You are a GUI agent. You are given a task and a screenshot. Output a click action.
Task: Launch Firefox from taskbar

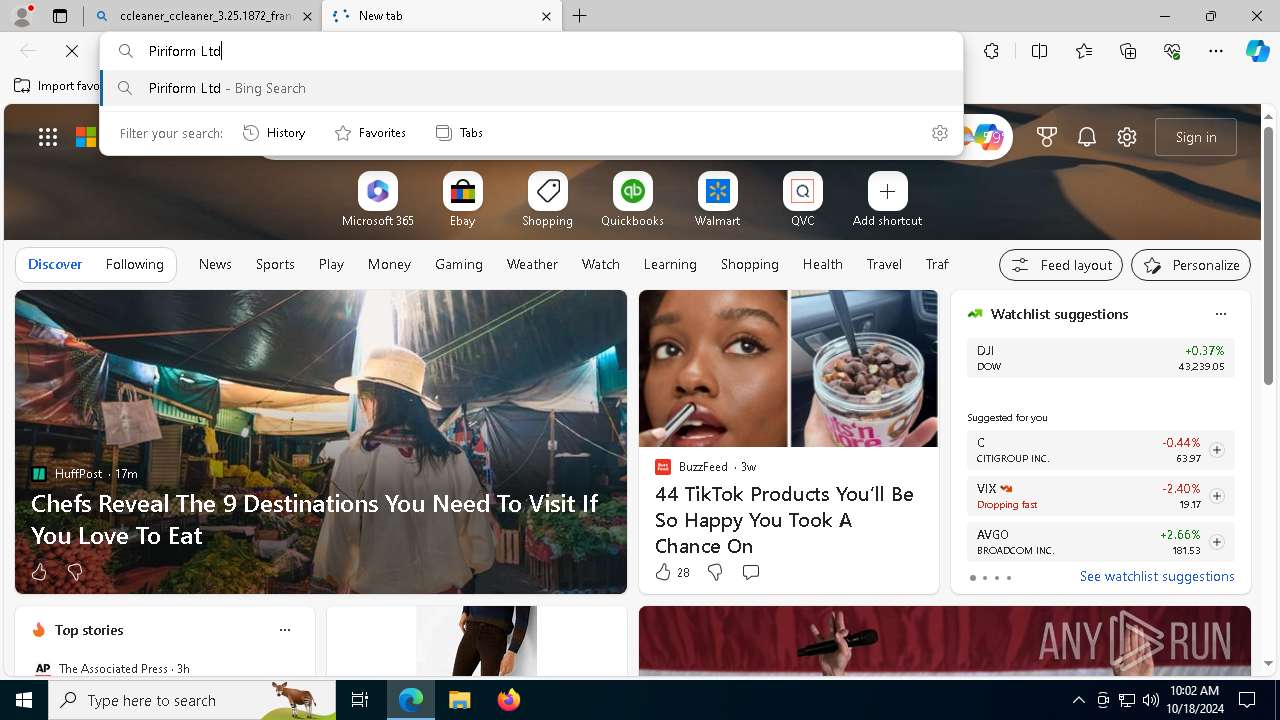pos(509,700)
